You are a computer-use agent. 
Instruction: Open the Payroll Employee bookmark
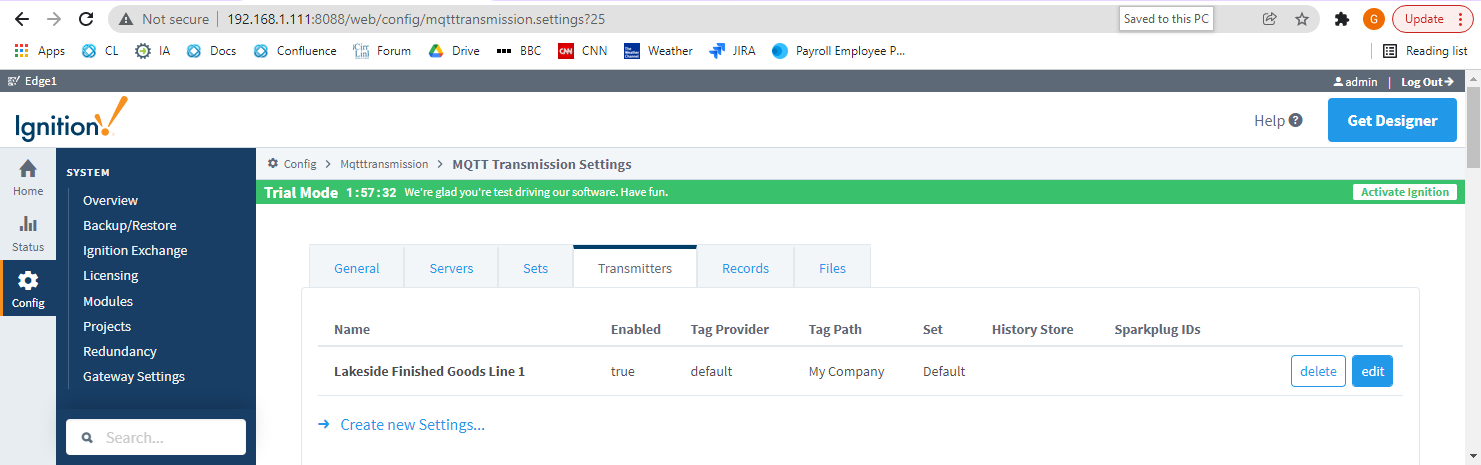(x=838, y=51)
